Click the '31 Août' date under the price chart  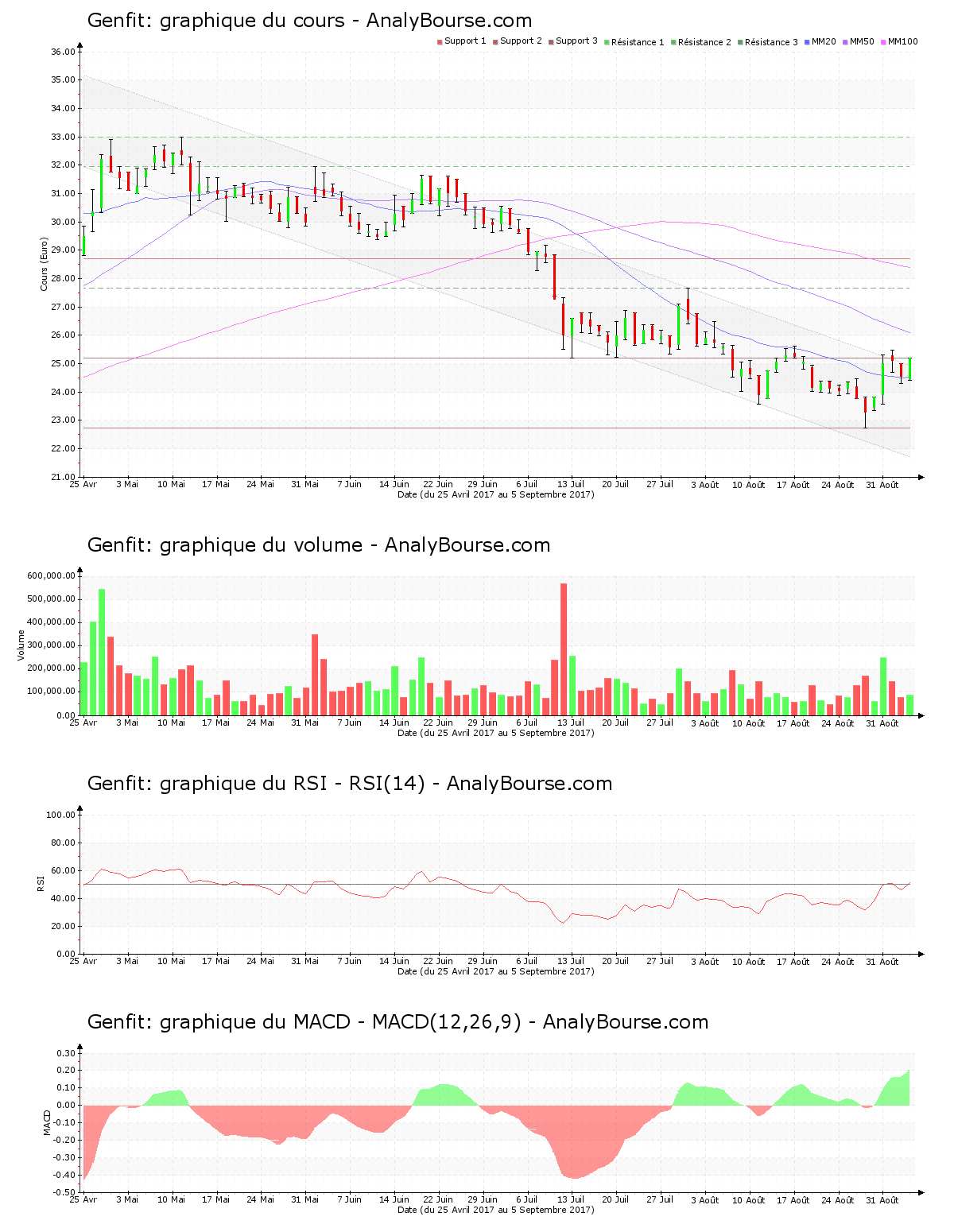pyautogui.click(x=882, y=485)
